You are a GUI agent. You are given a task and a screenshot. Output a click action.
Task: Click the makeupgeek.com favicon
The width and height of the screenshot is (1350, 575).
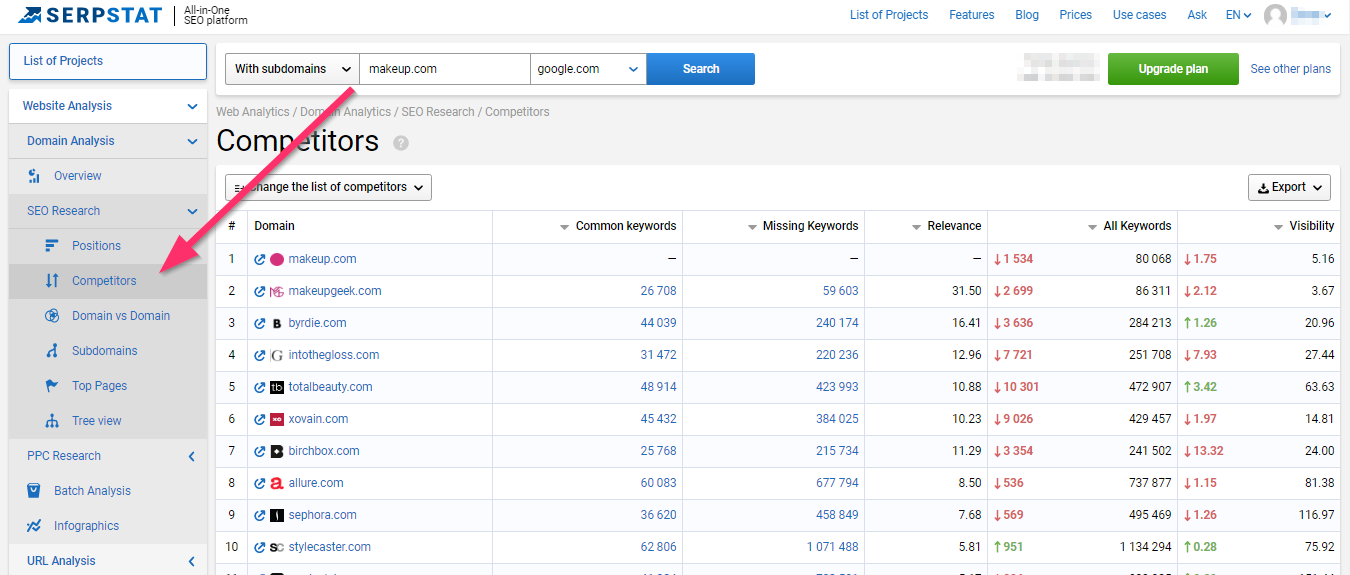tap(277, 291)
